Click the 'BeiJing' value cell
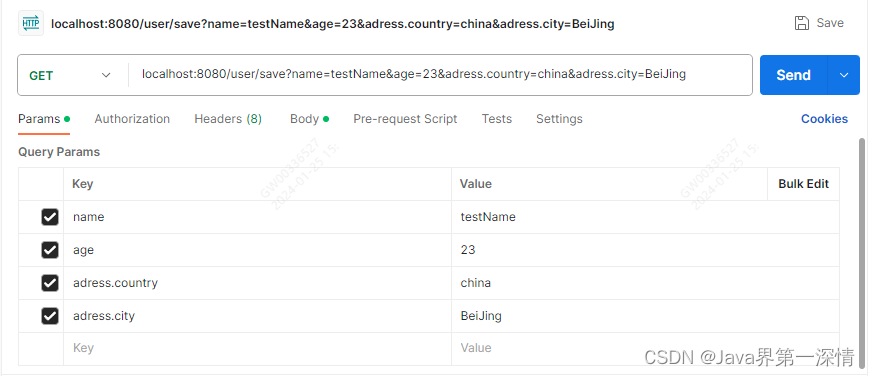 point(645,316)
